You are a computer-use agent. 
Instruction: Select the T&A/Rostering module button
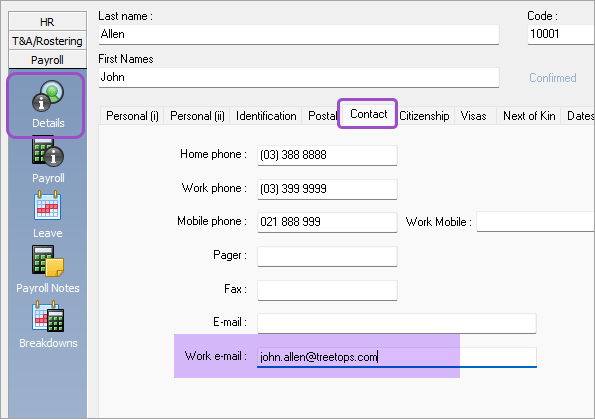click(47, 41)
